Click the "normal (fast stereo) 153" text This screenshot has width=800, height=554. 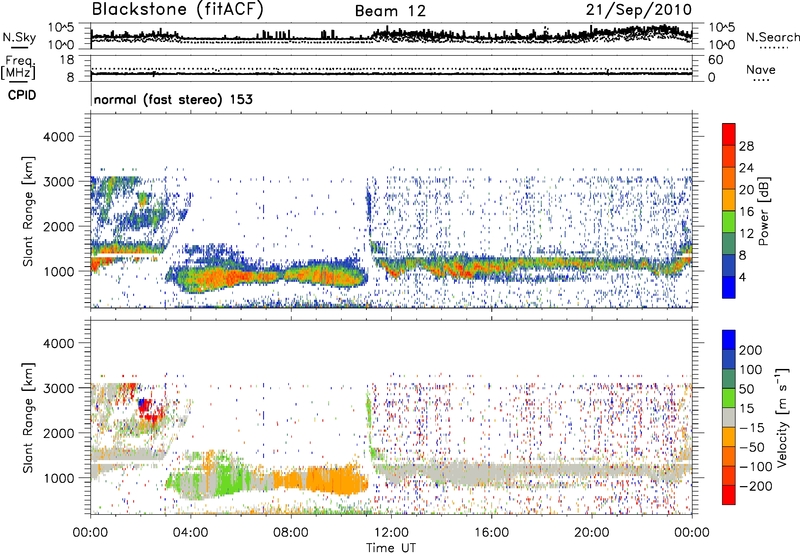point(173,99)
